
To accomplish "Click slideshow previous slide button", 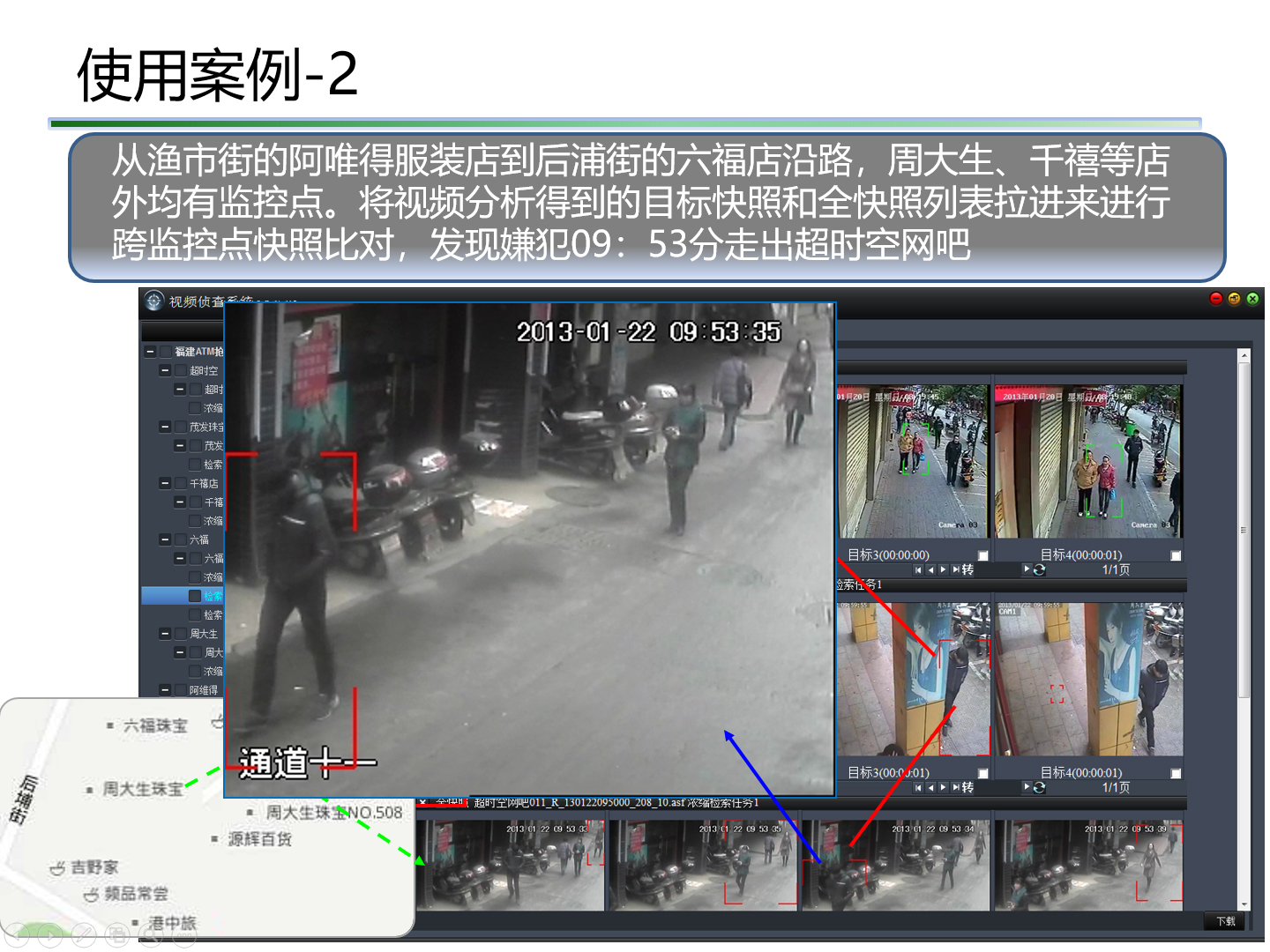I will point(17,935).
